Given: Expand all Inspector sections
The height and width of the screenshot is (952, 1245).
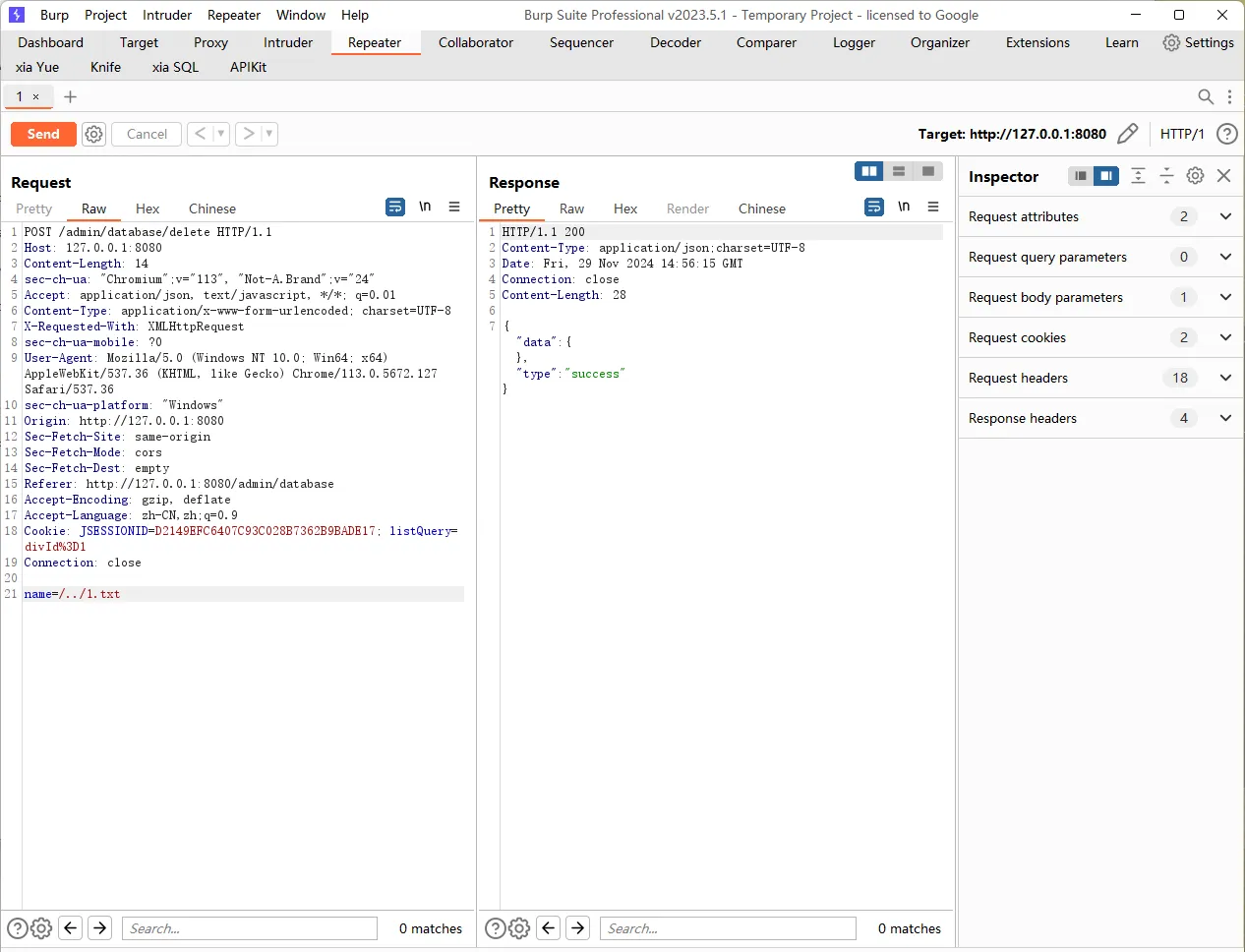Looking at the screenshot, I should (x=1138, y=176).
